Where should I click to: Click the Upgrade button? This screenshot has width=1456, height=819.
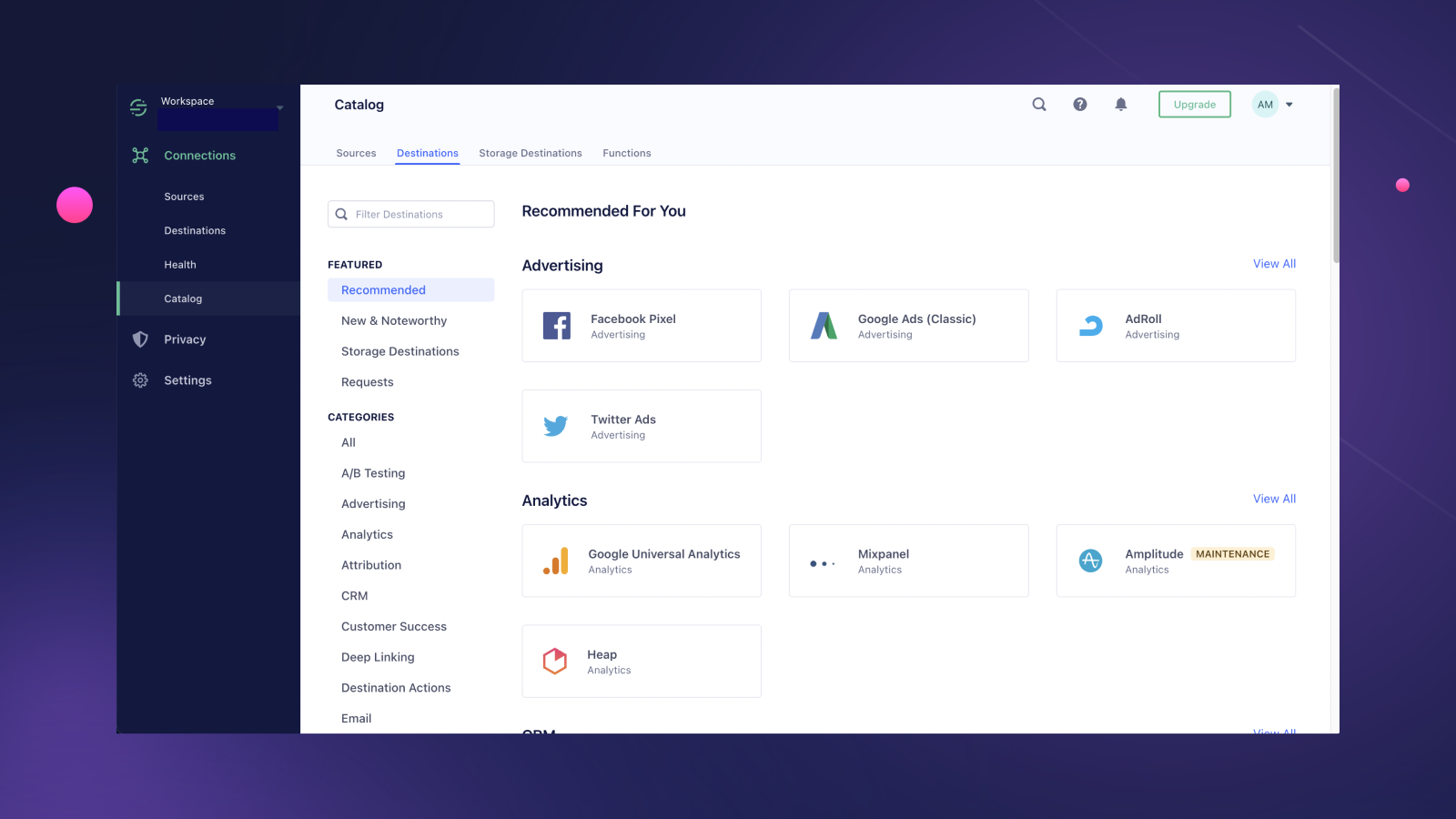1195,105
